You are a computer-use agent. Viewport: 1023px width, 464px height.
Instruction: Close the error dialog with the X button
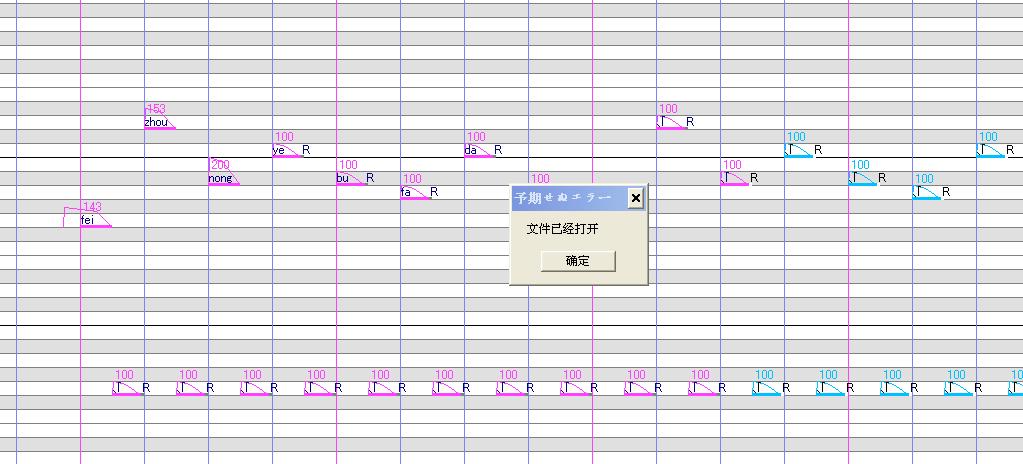(x=635, y=198)
